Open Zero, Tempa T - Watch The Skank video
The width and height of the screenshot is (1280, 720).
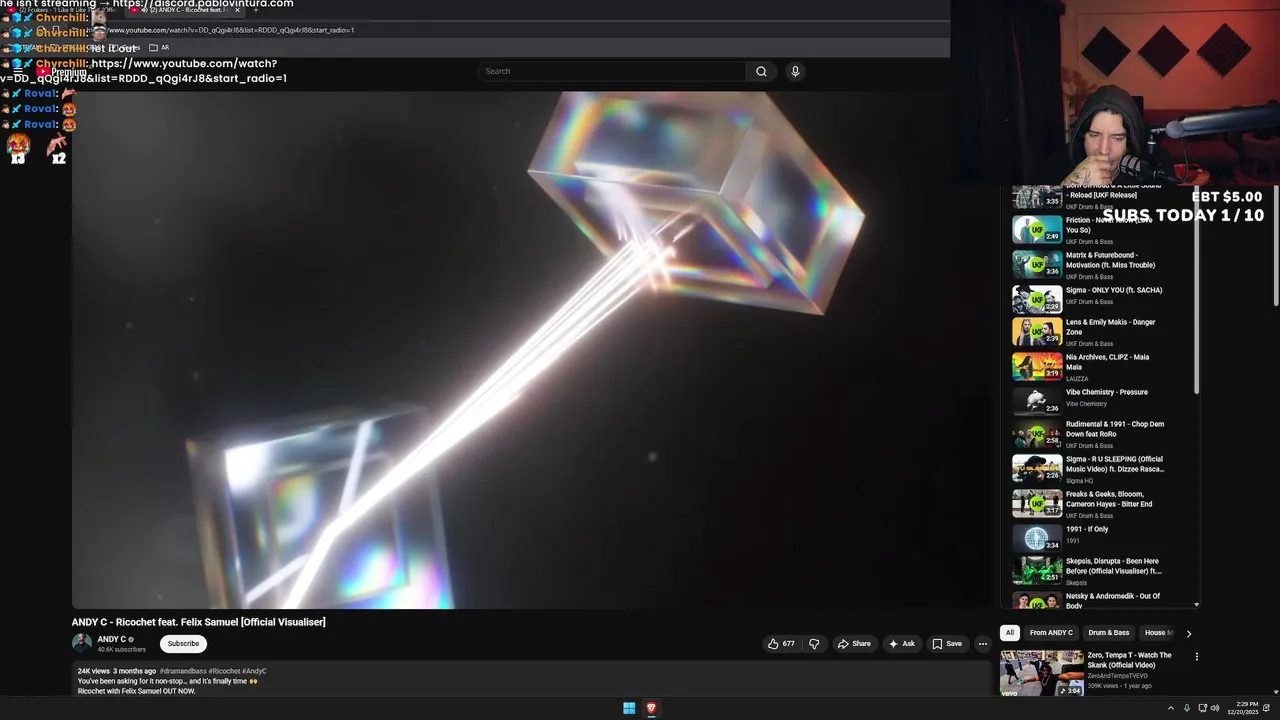[1042, 673]
